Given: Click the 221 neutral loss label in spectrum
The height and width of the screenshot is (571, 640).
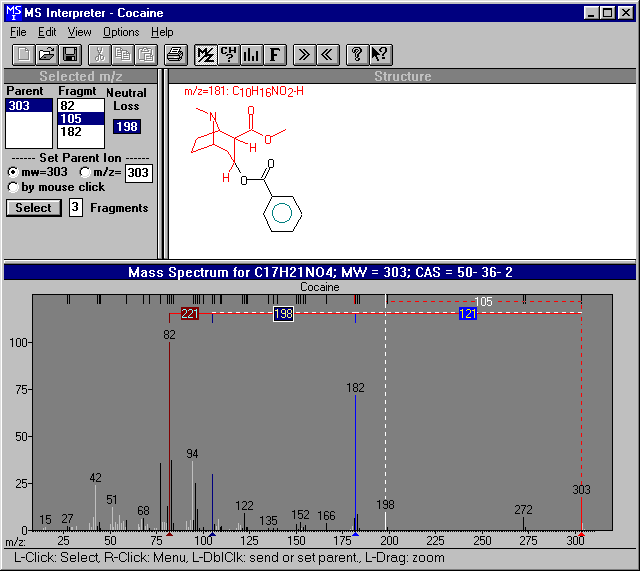Looking at the screenshot, I should (x=190, y=313).
